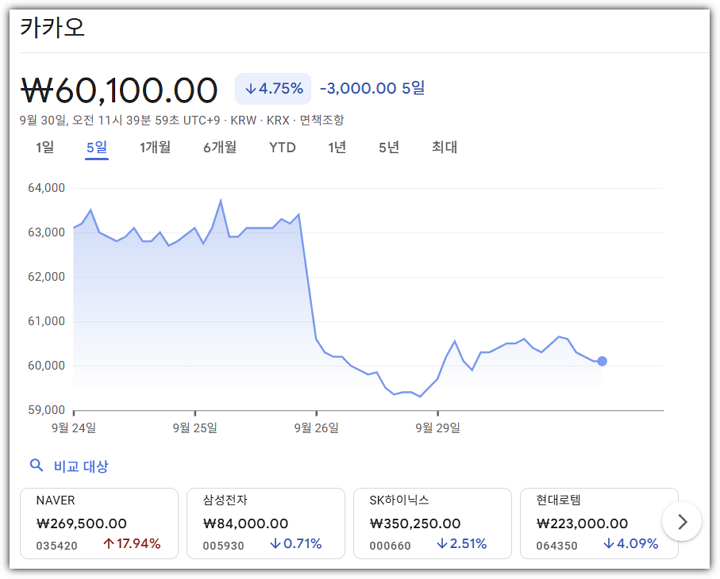Image resolution: width=720 pixels, height=579 pixels.
Task: Select the YTD range tab
Action: point(282,147)
